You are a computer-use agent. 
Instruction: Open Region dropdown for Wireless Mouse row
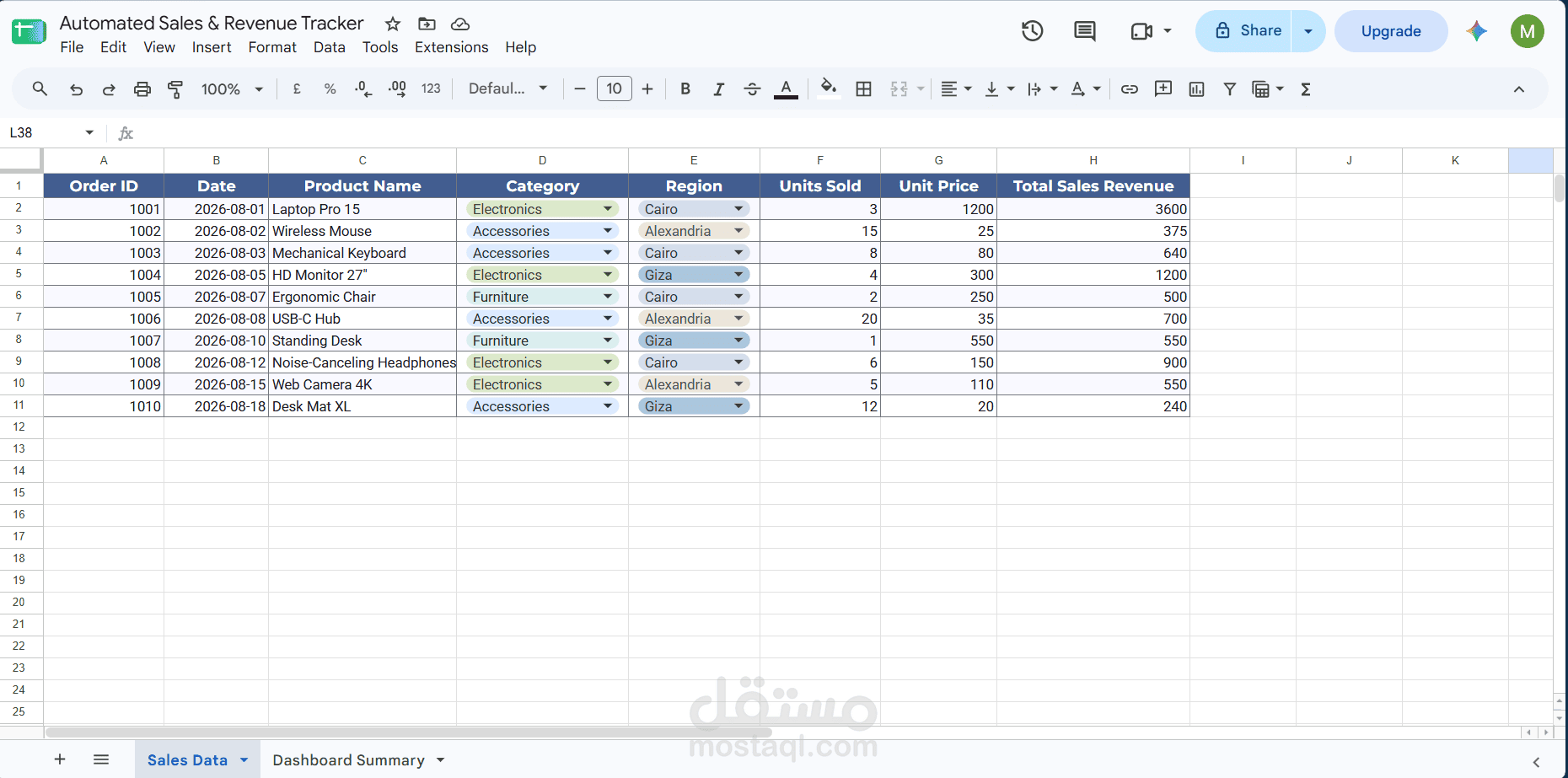(x=738, y=231)
